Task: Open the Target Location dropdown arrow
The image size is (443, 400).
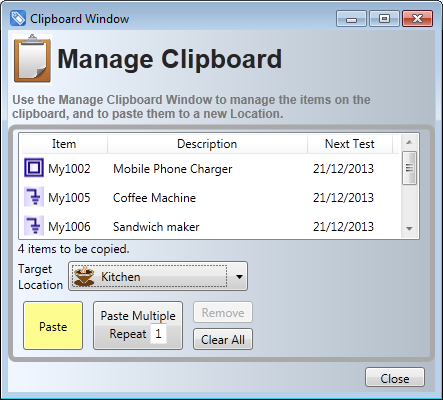Action: [239, 277]
